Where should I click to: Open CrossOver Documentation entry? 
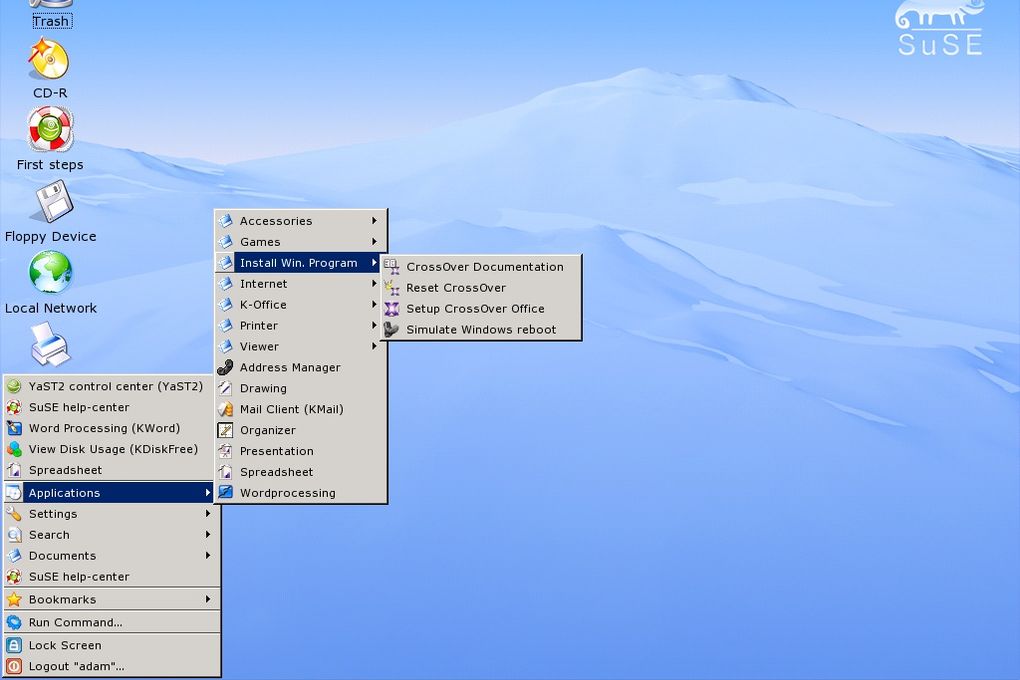(481, 267)
